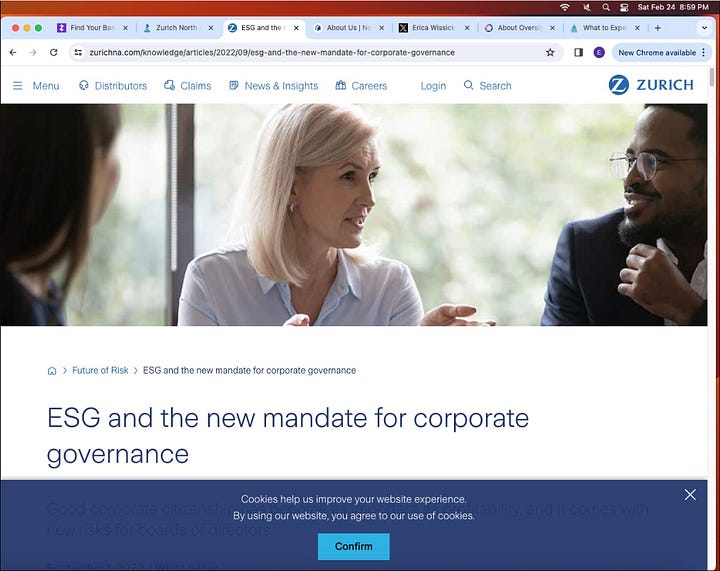The width and height of the screenshot is (720, 571).
Task: Open the hamburger Menu icon
Action: 17,86
